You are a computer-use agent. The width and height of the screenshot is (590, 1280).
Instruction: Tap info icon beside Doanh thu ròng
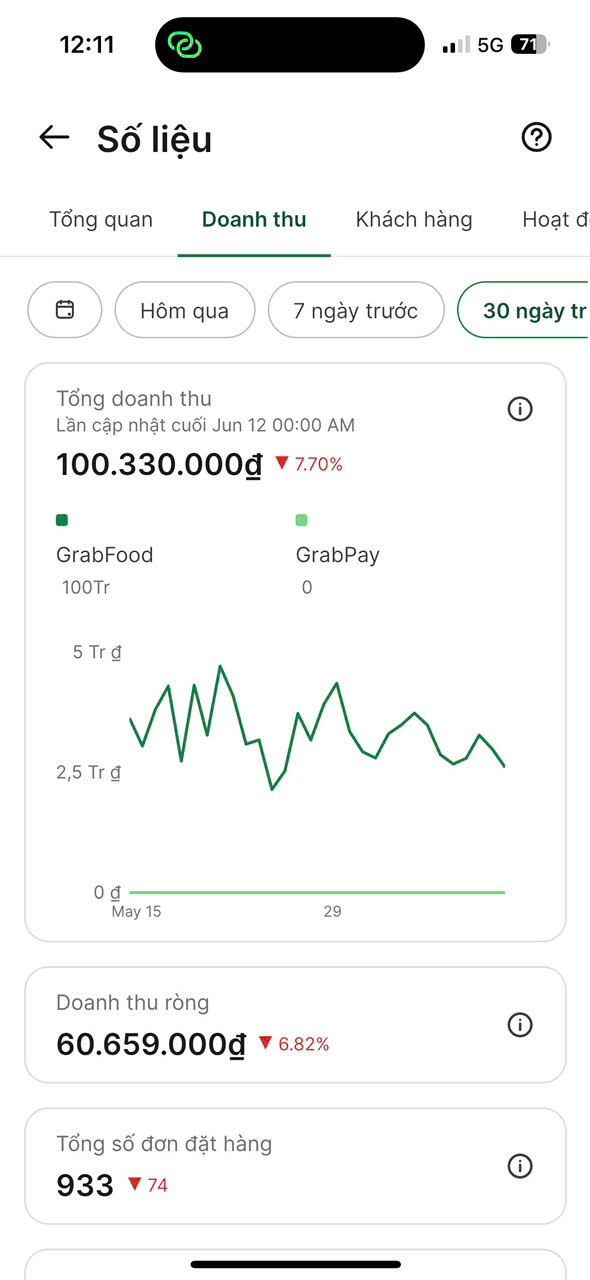520,1025
